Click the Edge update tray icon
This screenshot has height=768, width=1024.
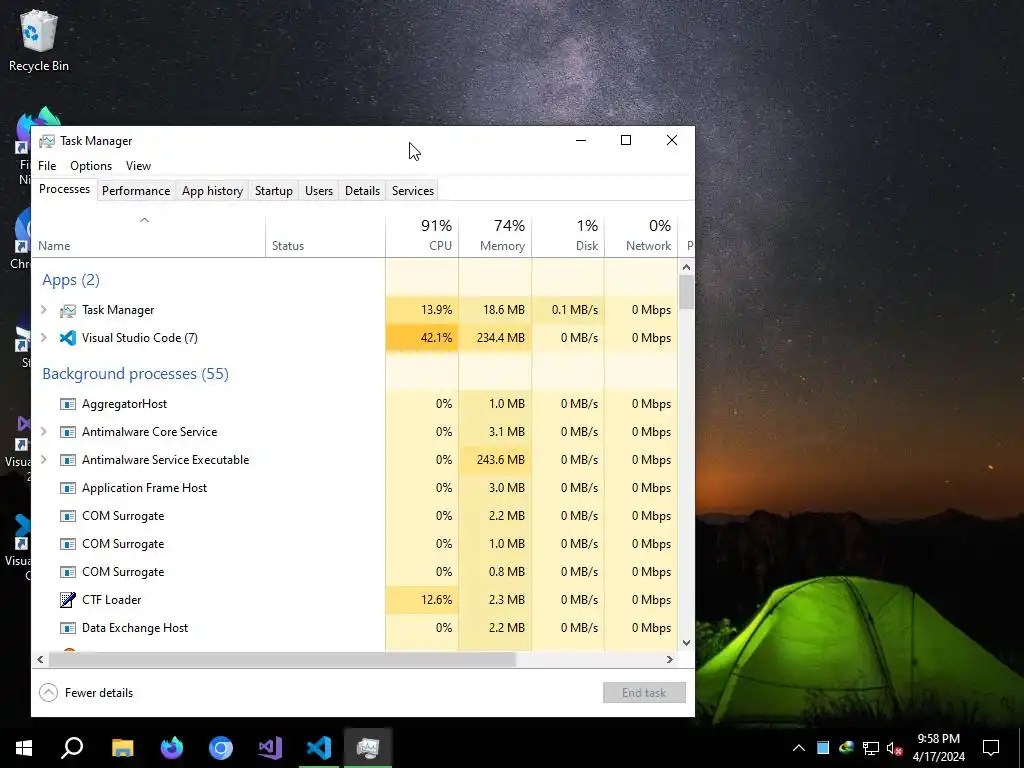[846, 748]
